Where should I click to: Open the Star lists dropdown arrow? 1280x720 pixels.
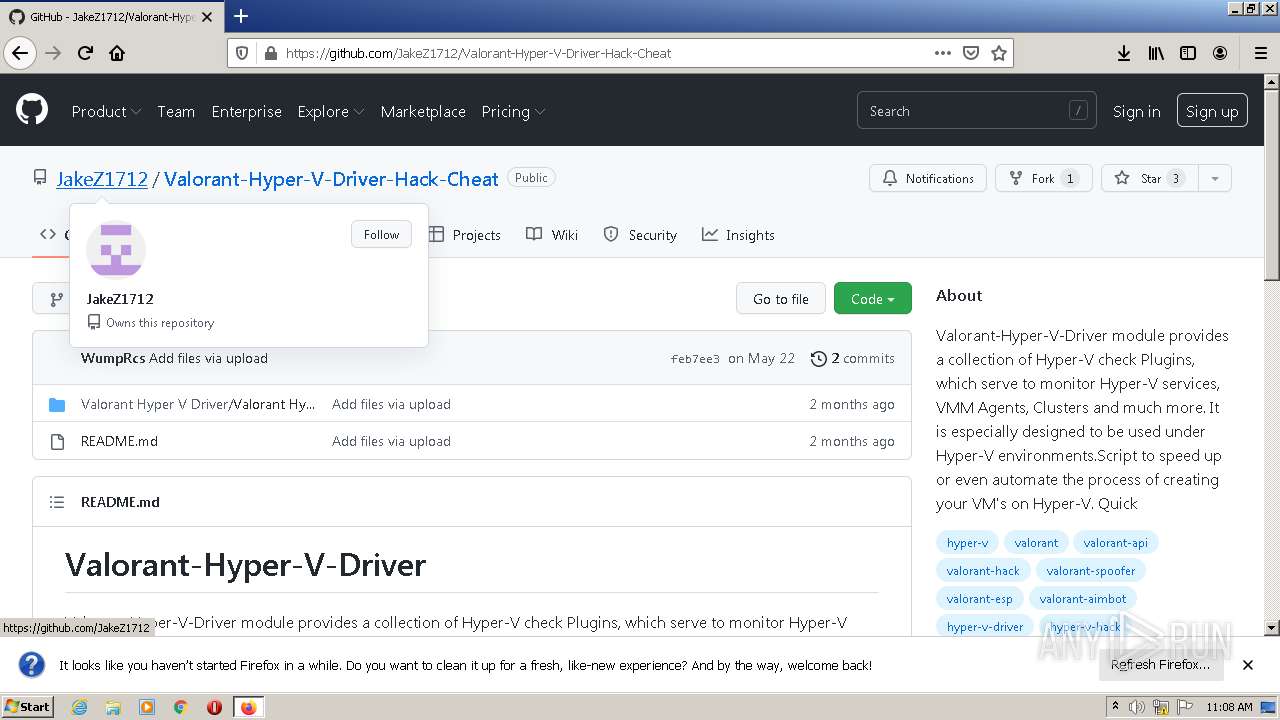[x=1214, y=178]
